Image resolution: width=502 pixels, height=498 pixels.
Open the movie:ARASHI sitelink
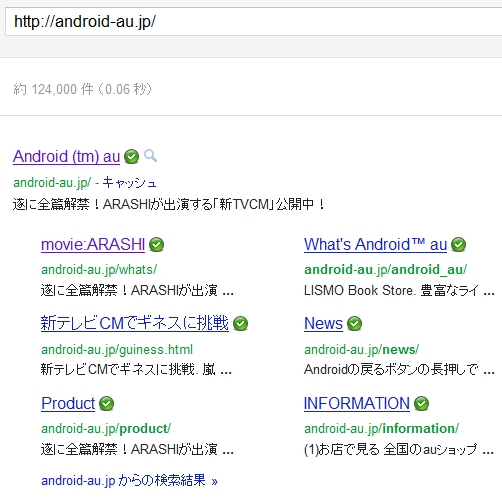[93, 245]
